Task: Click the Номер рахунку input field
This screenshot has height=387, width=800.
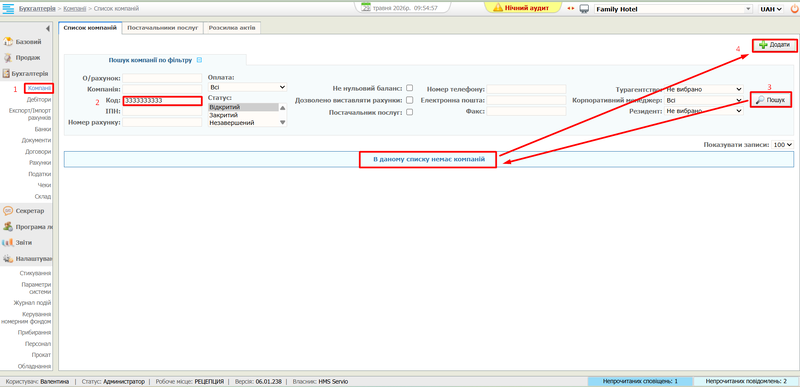Action: 162,122
